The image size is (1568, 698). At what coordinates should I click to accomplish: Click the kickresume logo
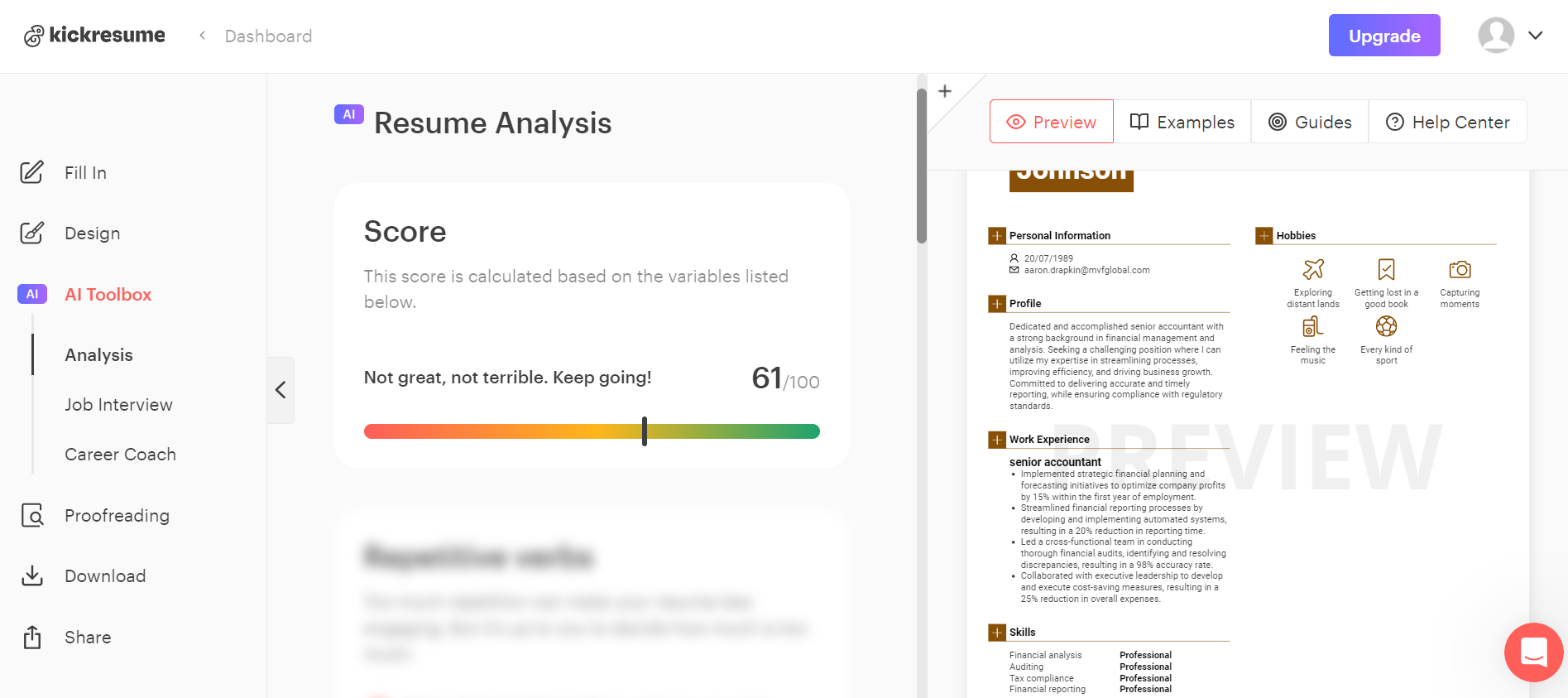point(94,36)
